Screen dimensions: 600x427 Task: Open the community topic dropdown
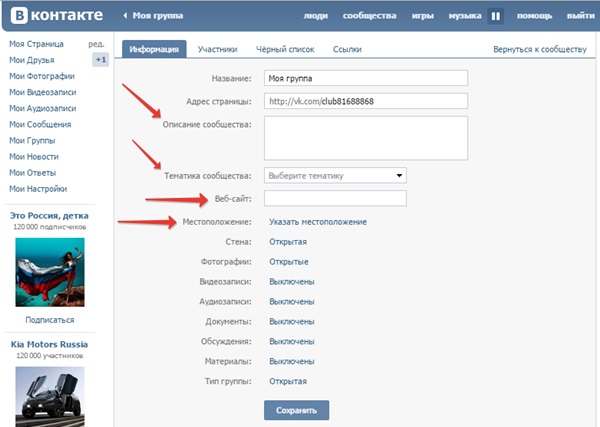click(x=335, y=176)
